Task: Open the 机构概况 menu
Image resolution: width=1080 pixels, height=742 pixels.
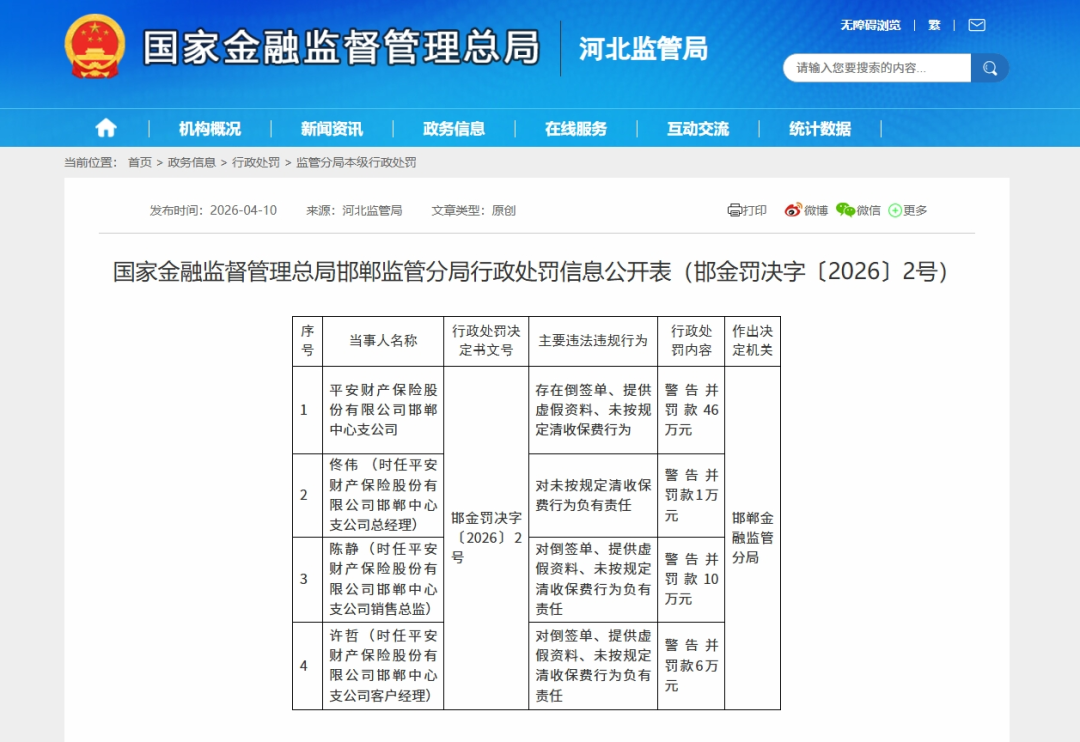Action: [x=210, y=129]
